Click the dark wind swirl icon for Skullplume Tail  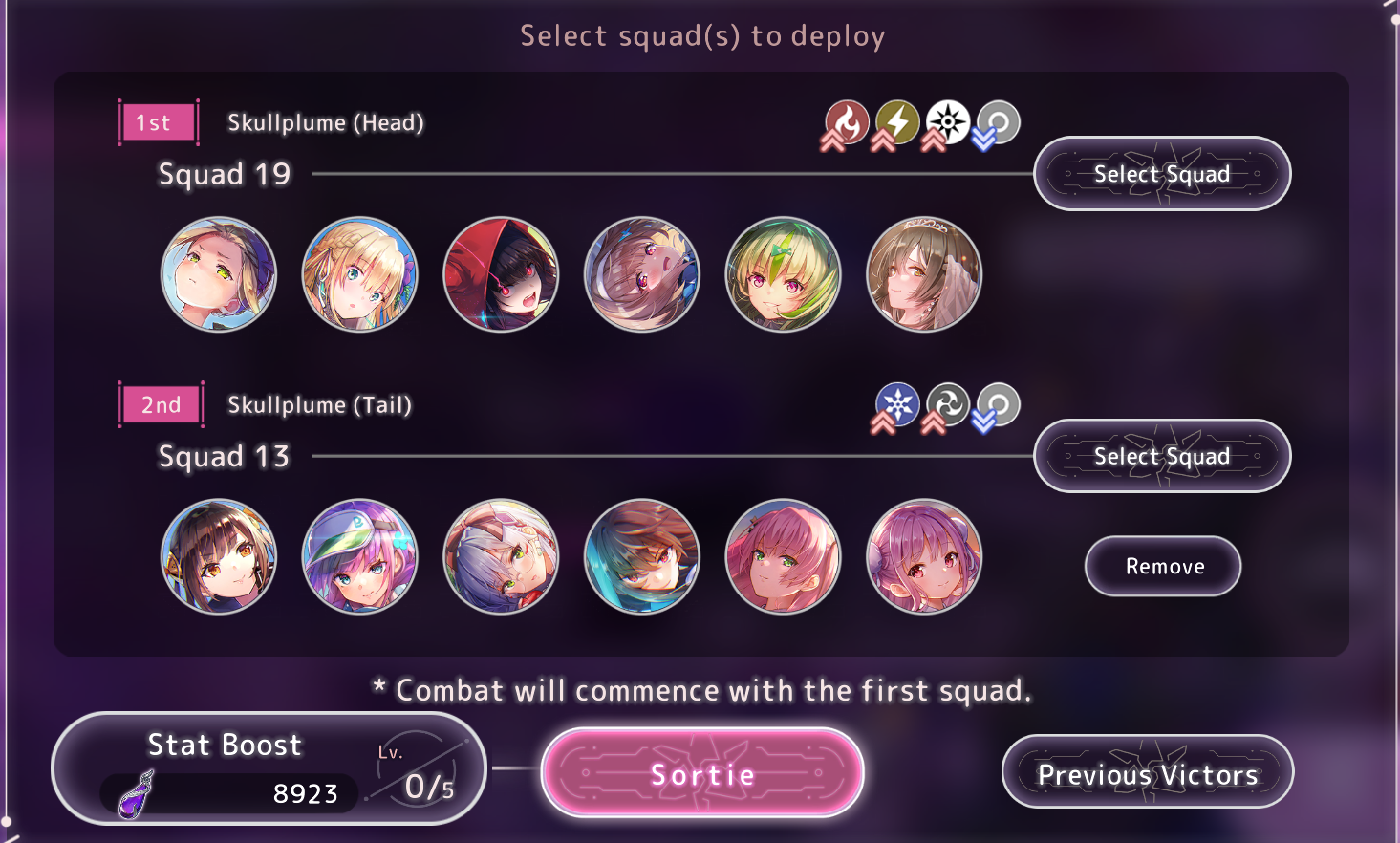click(x=948, y=405)
